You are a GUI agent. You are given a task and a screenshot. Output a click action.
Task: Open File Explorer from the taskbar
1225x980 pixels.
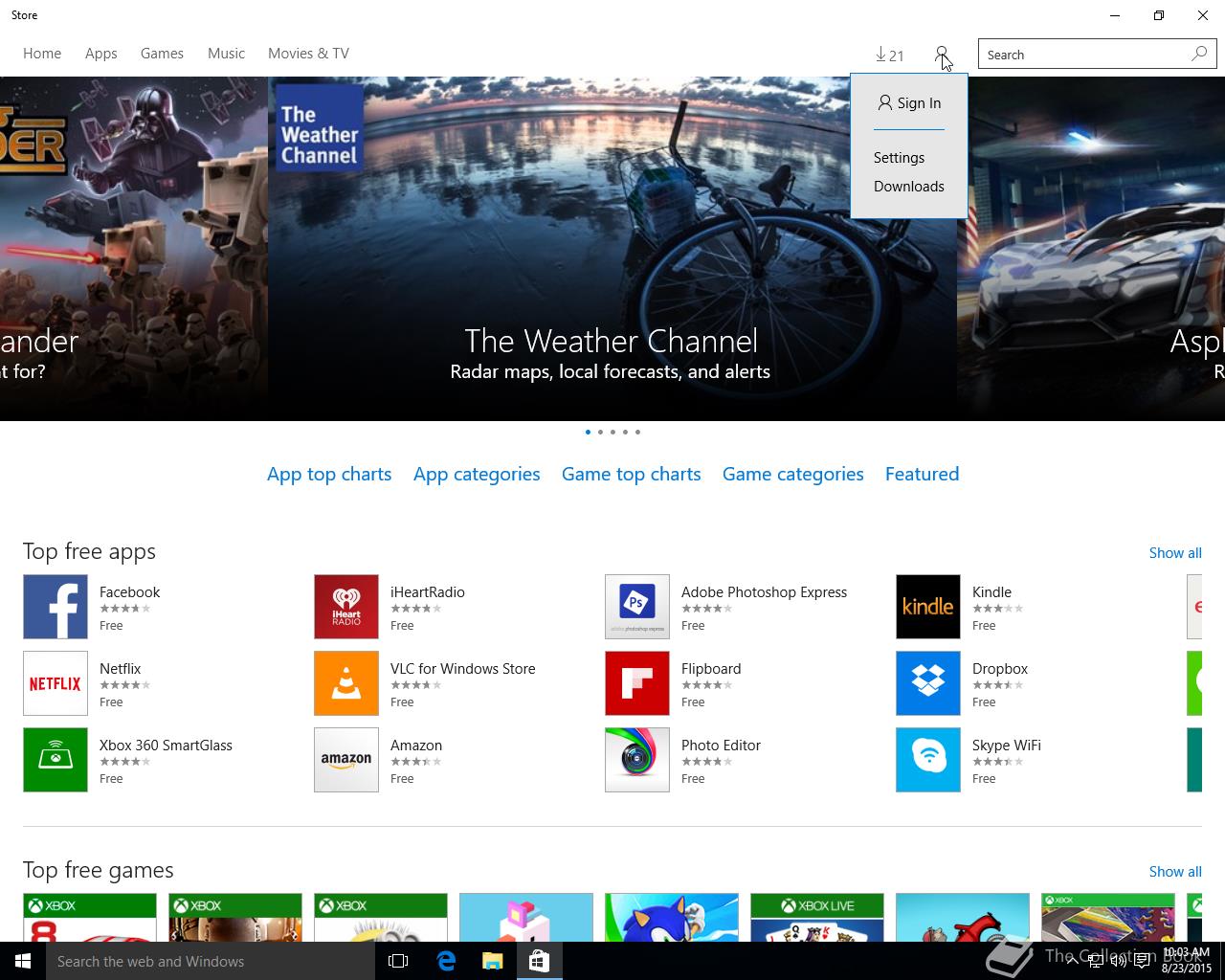[x=492, y=961]
